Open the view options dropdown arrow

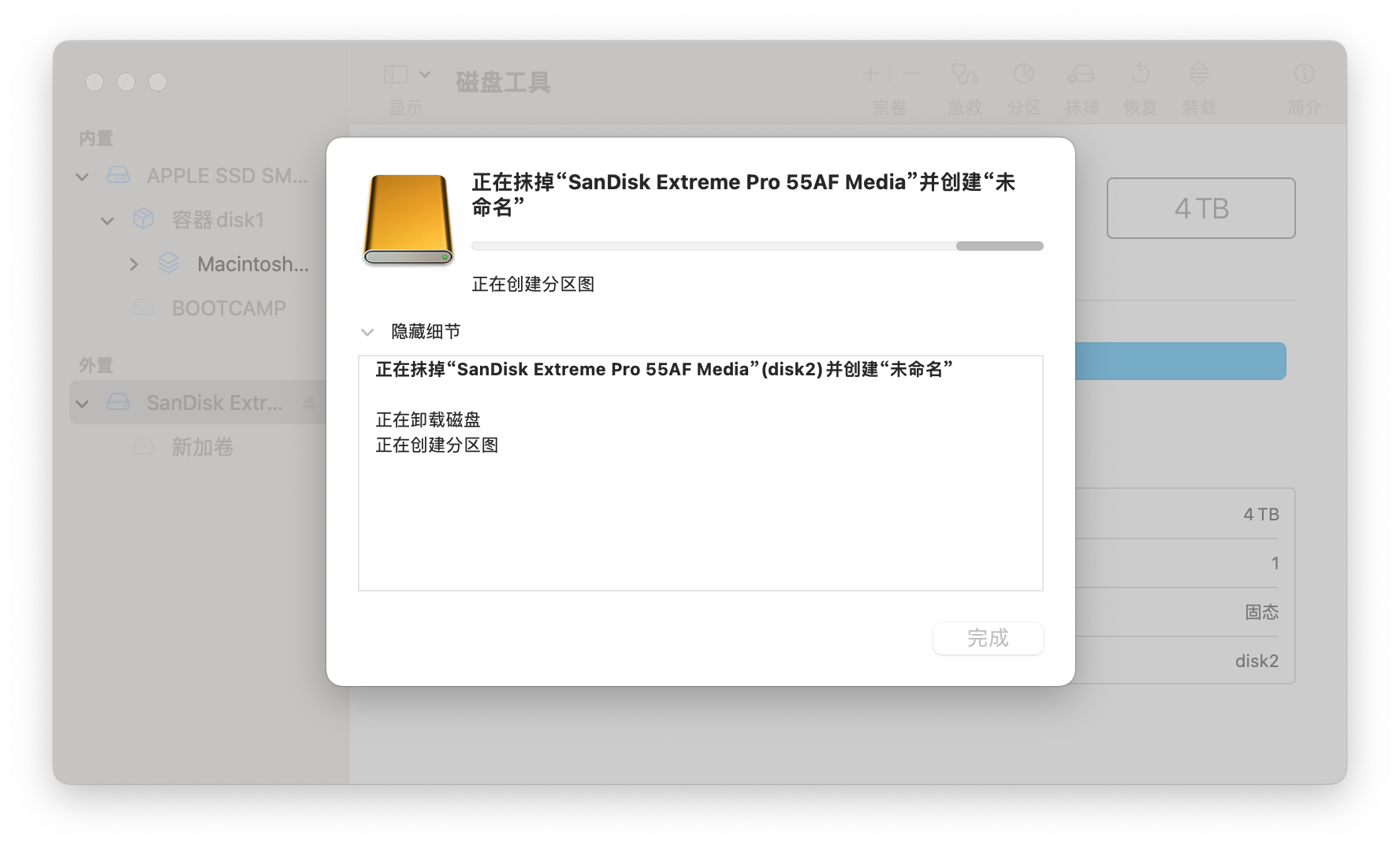425,74
